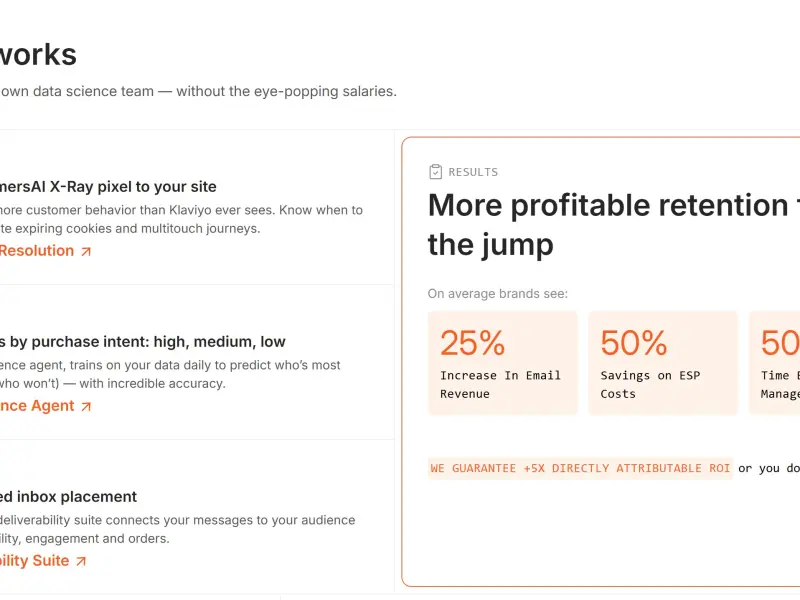Select the purchase intent high, medium, low heading
800x600 pixels.
click(x=143, y=342)
